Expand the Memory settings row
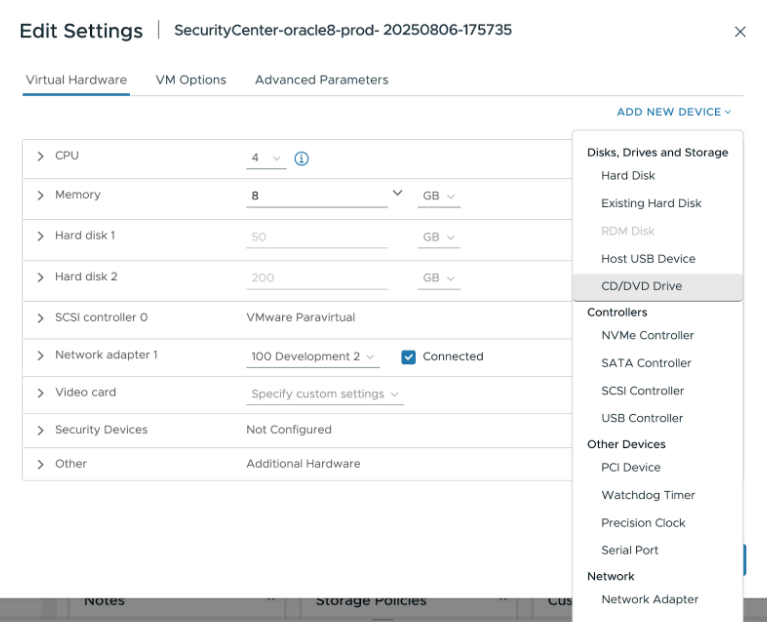The width and height of the screenshot is (767, 622). pyautogui.click(x=41, y=196)
